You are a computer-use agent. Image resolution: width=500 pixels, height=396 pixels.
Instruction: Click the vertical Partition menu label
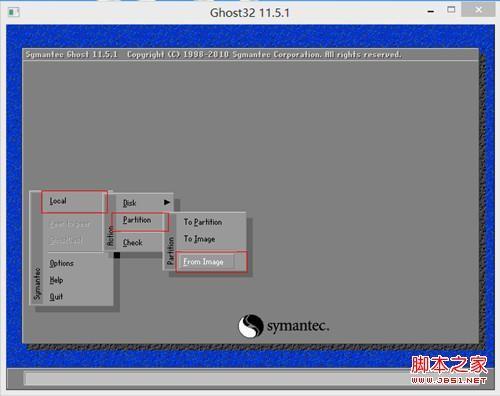(170, 250)
